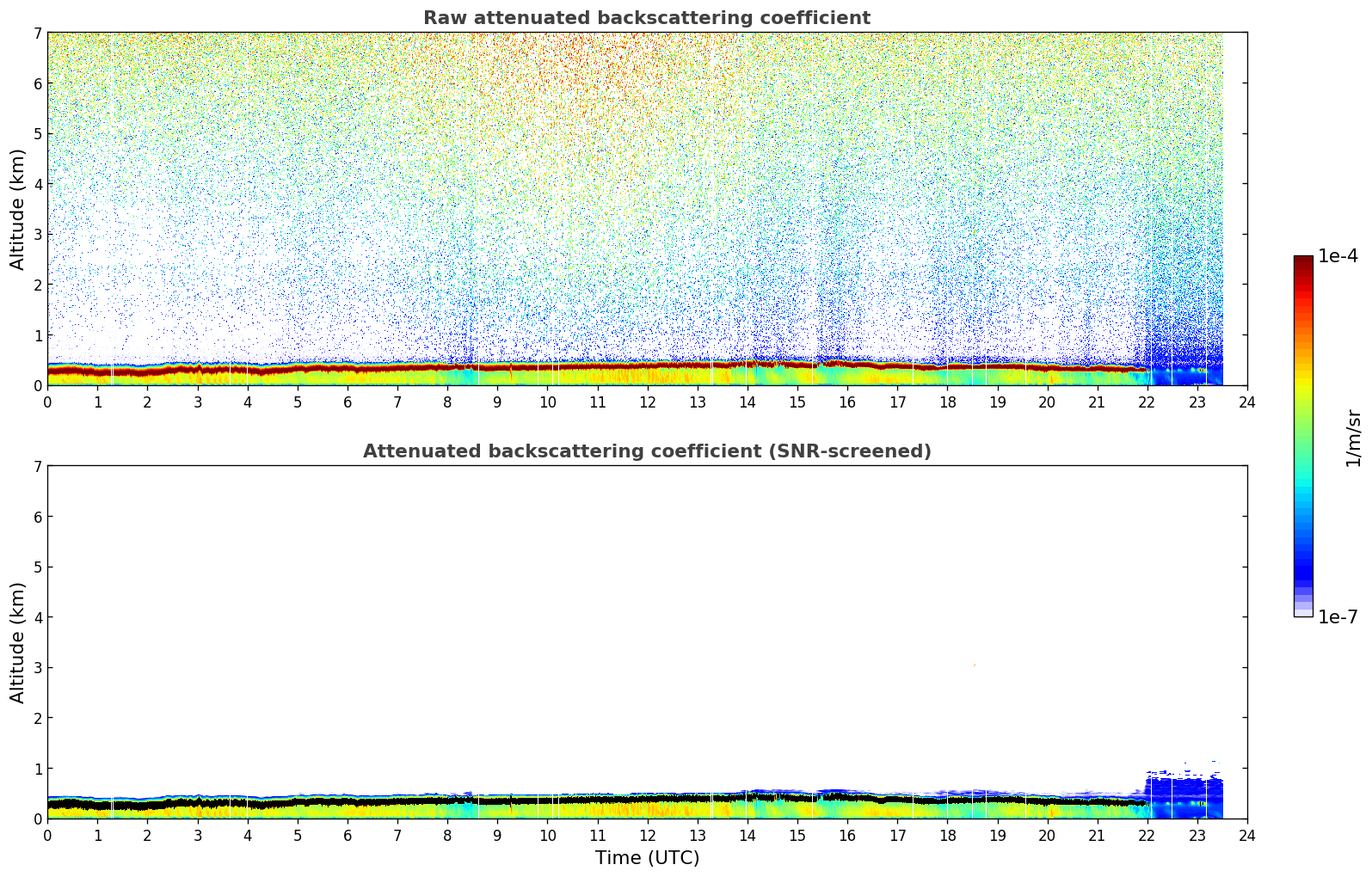
Task: Click the black band in the SNR-screened plot
Action: (x=597, y=800)
